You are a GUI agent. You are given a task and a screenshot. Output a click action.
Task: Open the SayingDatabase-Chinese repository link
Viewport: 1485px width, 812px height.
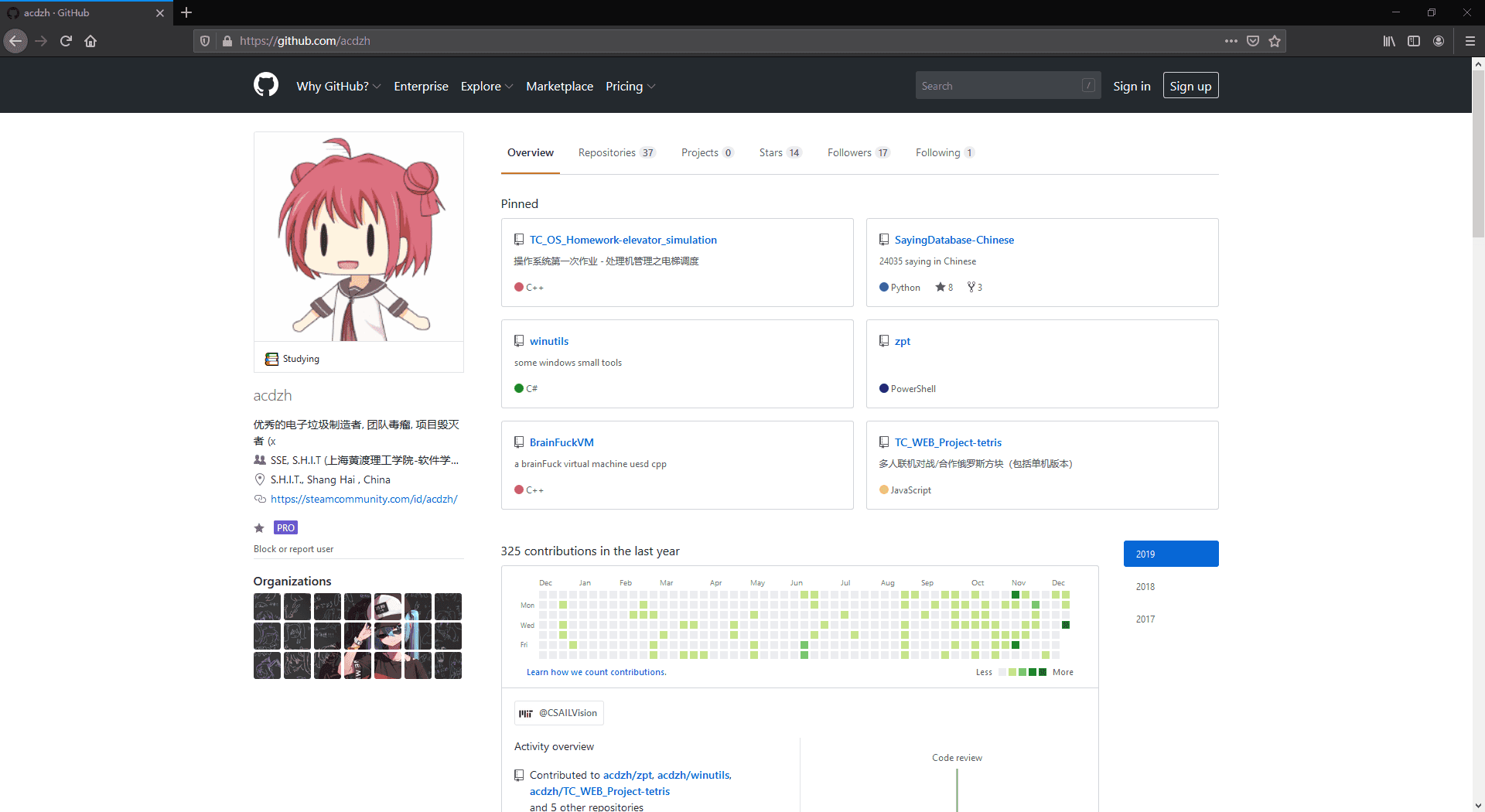(x=954, y=240)
